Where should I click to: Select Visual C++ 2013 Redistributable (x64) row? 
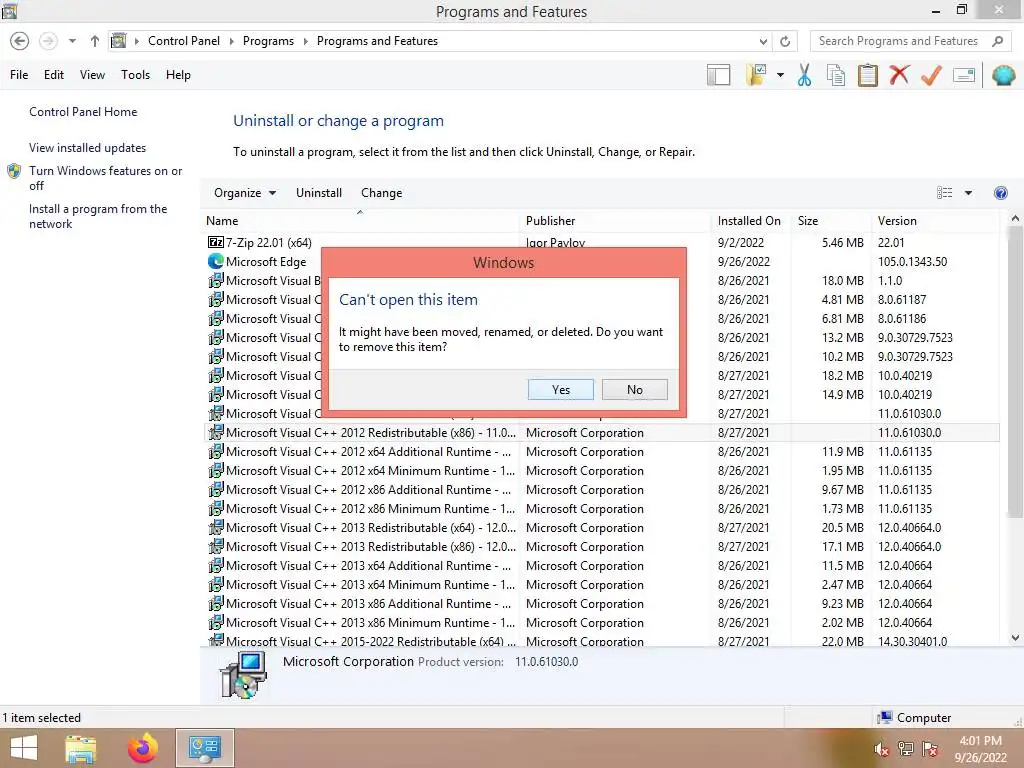coord(603,528)
